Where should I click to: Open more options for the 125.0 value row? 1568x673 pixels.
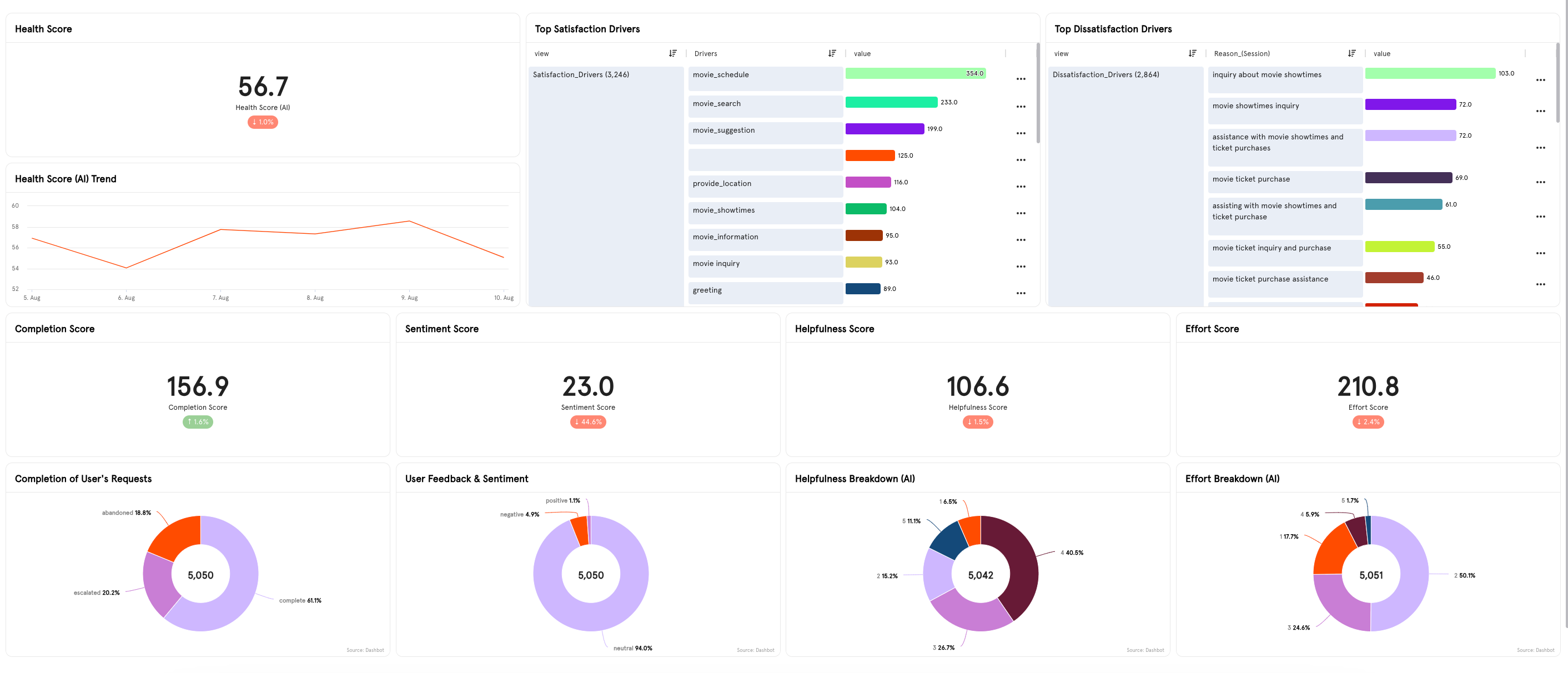1021,160
